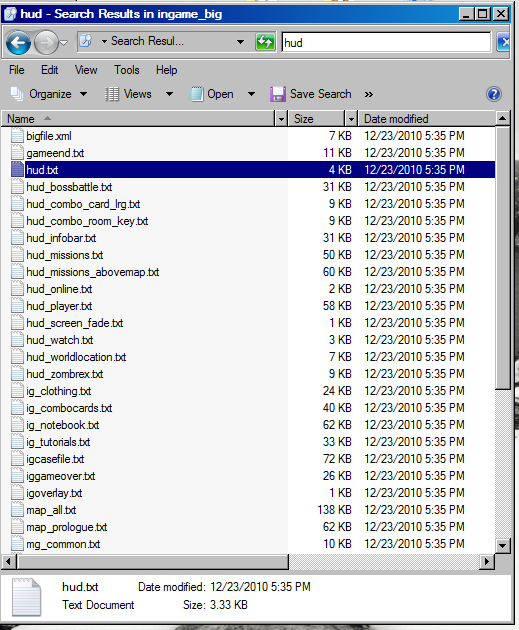Open the View menu

[86, 70]
